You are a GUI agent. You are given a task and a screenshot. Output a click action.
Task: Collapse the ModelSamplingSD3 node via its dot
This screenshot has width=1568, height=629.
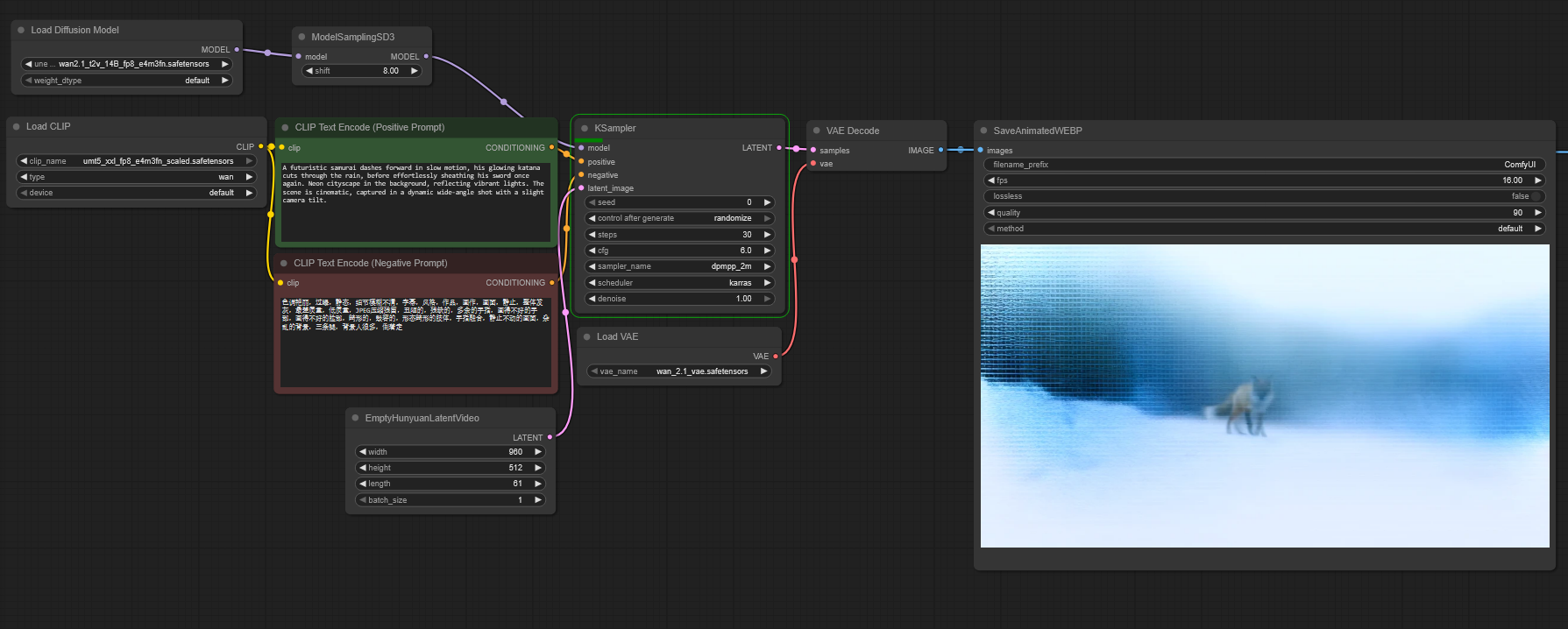tap(302, 37)
